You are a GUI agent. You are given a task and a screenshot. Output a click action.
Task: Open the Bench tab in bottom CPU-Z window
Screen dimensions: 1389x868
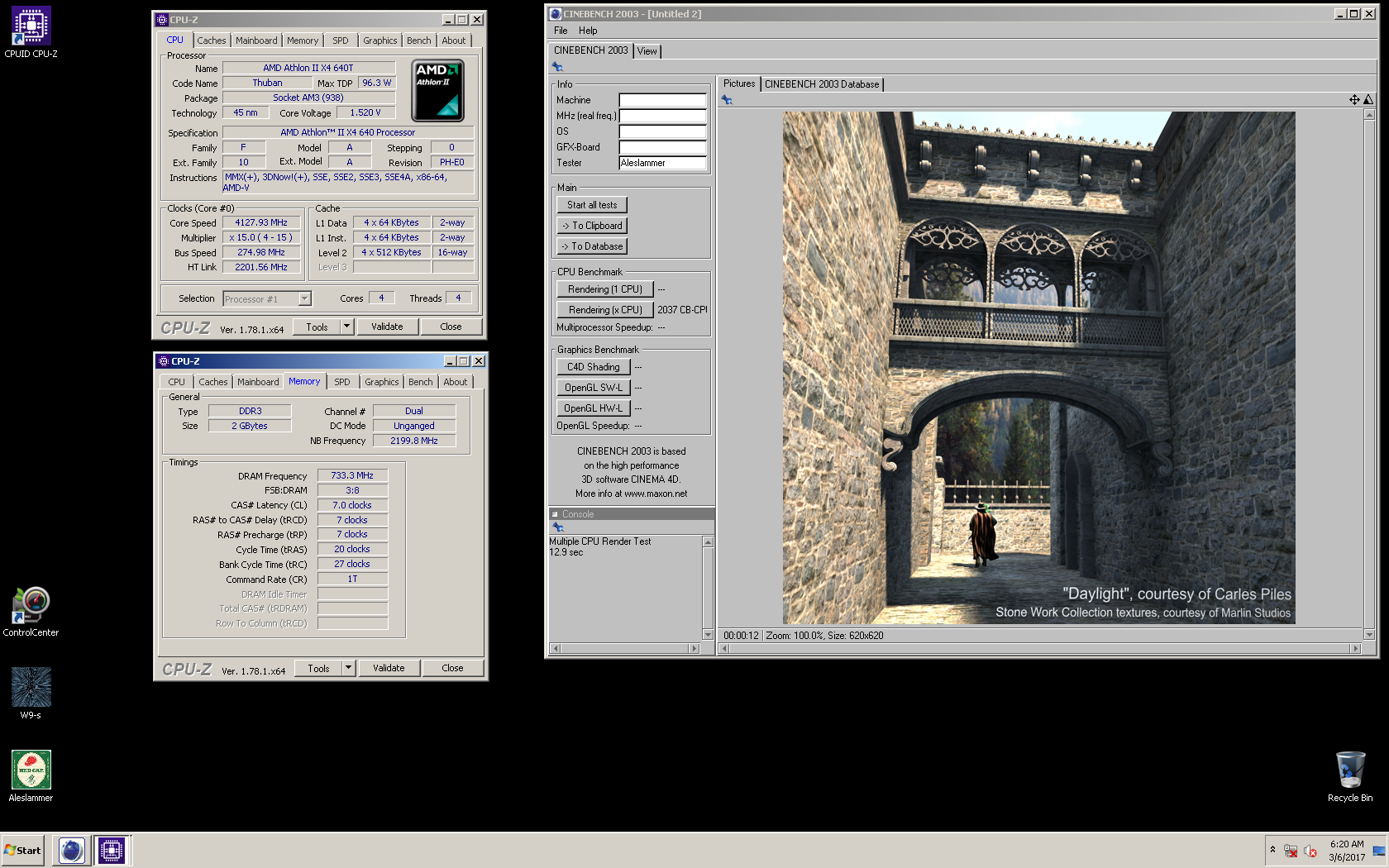[x=421, y=382]
